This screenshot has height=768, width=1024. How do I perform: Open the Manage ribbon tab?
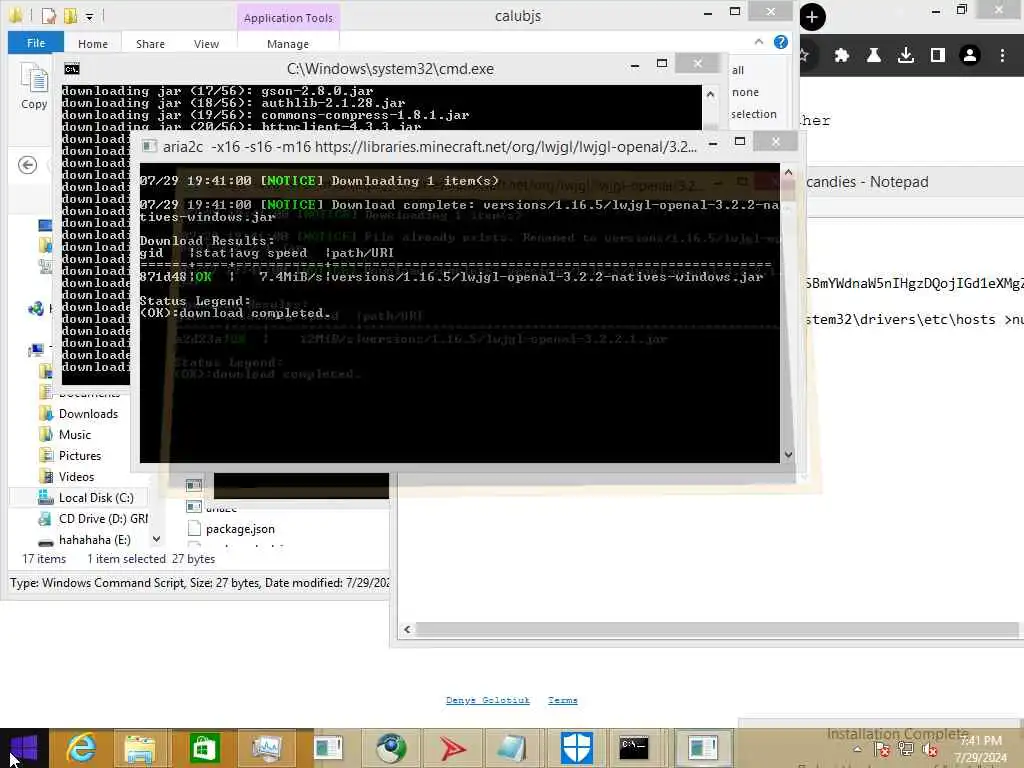pyautogui.click(x=288, y=44)
